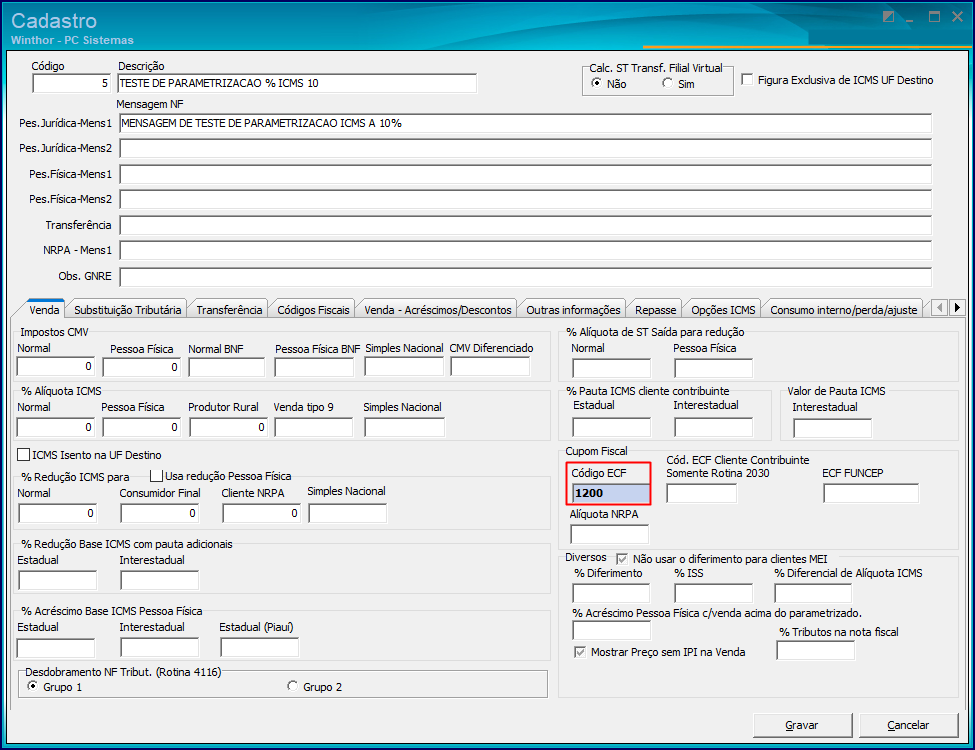The width and height of the screenshot is (975, 750).
Task: Click the Pes.Jurídica-Mens2 field
Action: 525,149
